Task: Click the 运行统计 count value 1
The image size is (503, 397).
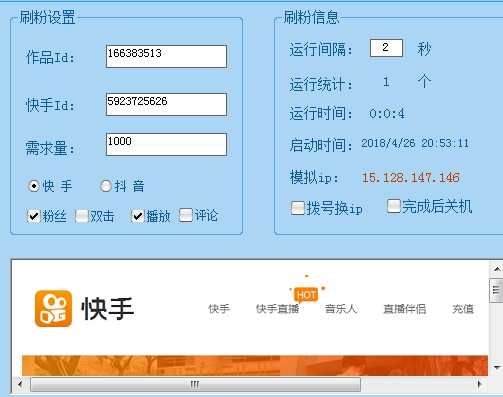Action: [x=386, y=82]
